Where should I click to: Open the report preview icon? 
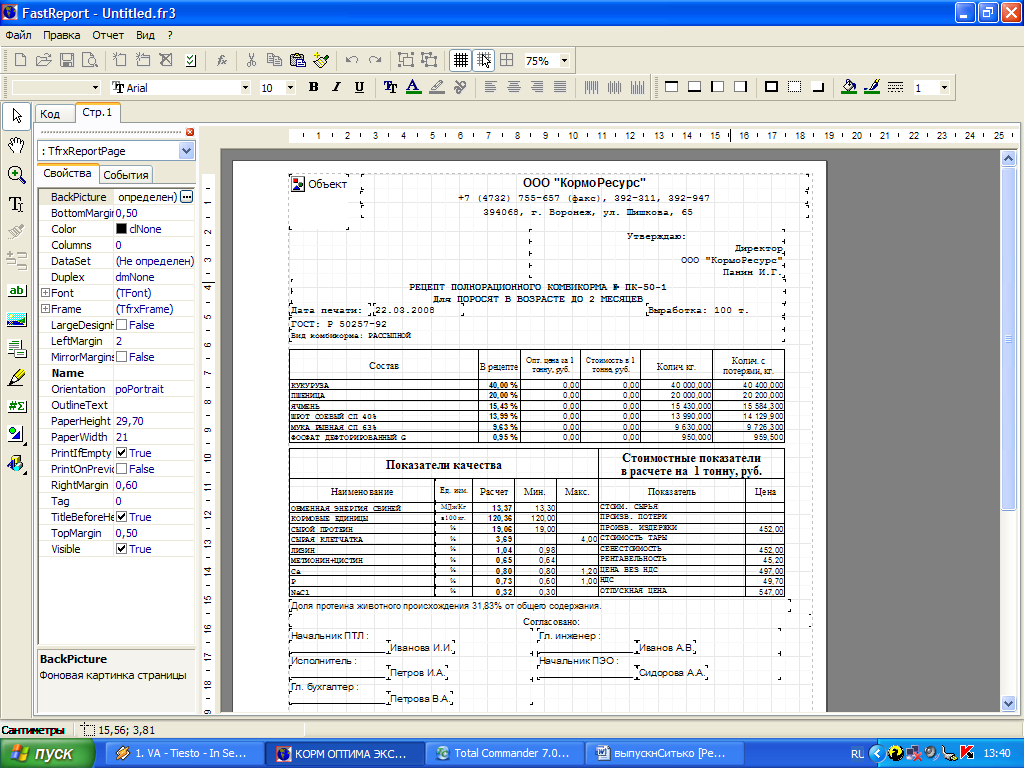[x=89, y=61]
